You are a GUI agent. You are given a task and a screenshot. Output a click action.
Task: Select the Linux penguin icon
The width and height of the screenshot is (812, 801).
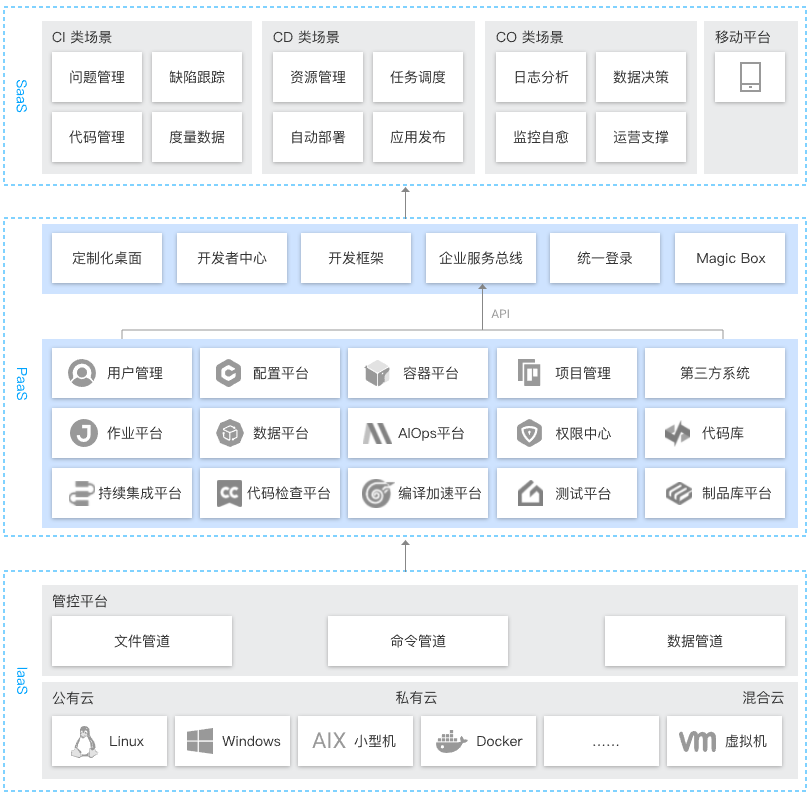84,741
